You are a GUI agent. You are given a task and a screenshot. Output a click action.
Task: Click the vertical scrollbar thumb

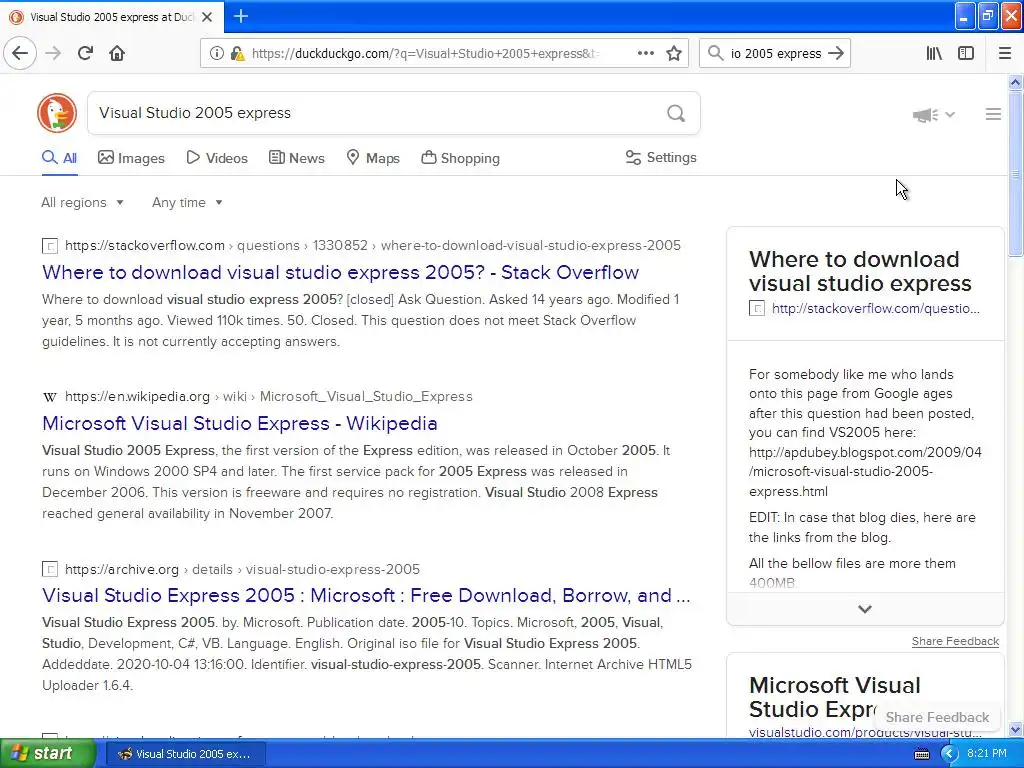(x=1015, y=174)
